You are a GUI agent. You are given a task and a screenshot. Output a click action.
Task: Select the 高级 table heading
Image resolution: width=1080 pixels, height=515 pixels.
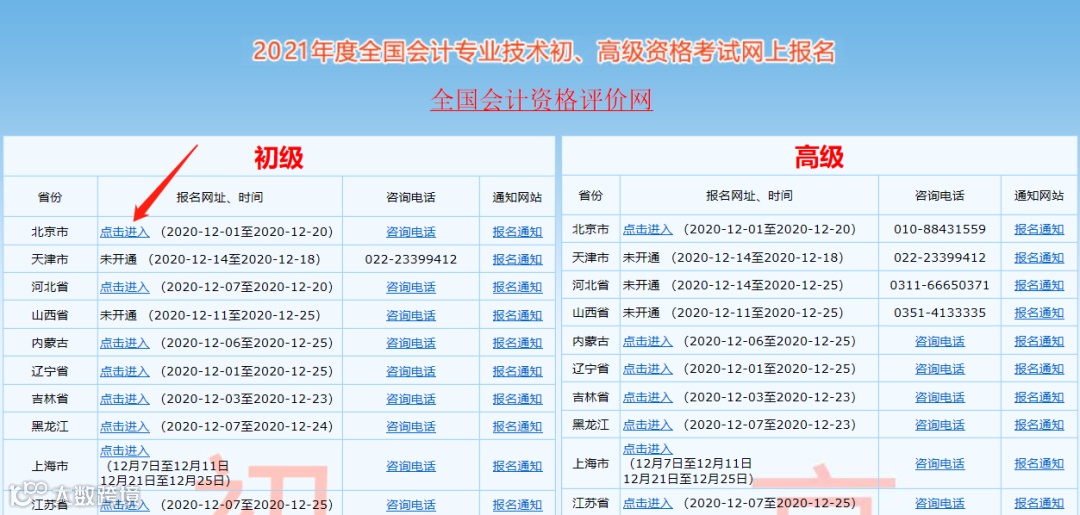[819, 158]
